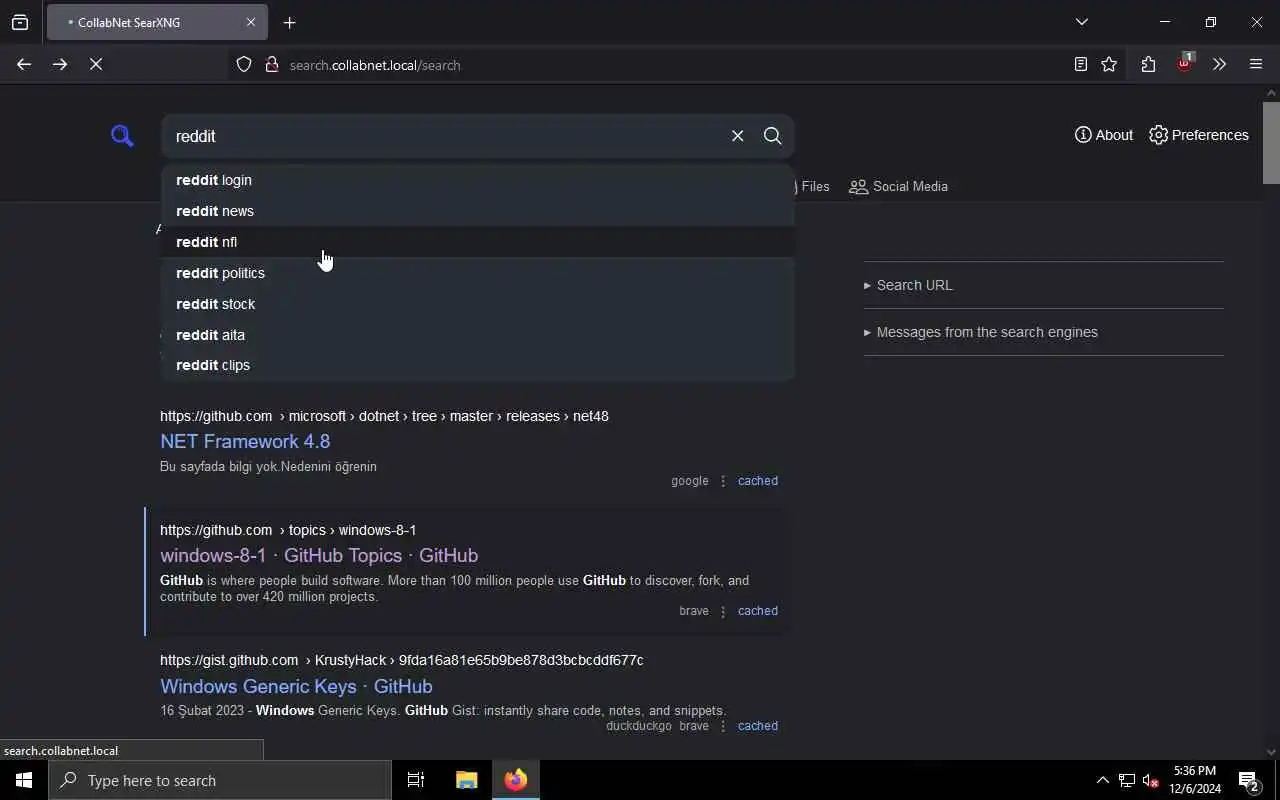
Task: Open a new tab with plus button
Action: (x=289, y=22)
